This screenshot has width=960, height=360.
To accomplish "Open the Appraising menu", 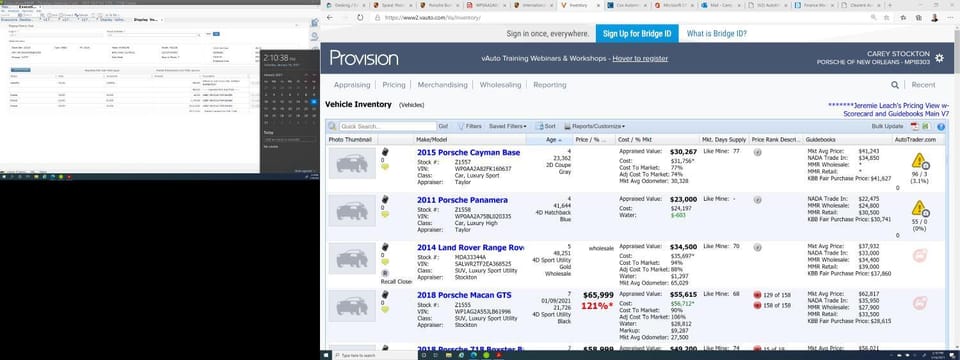I will (x=352, y=85).
